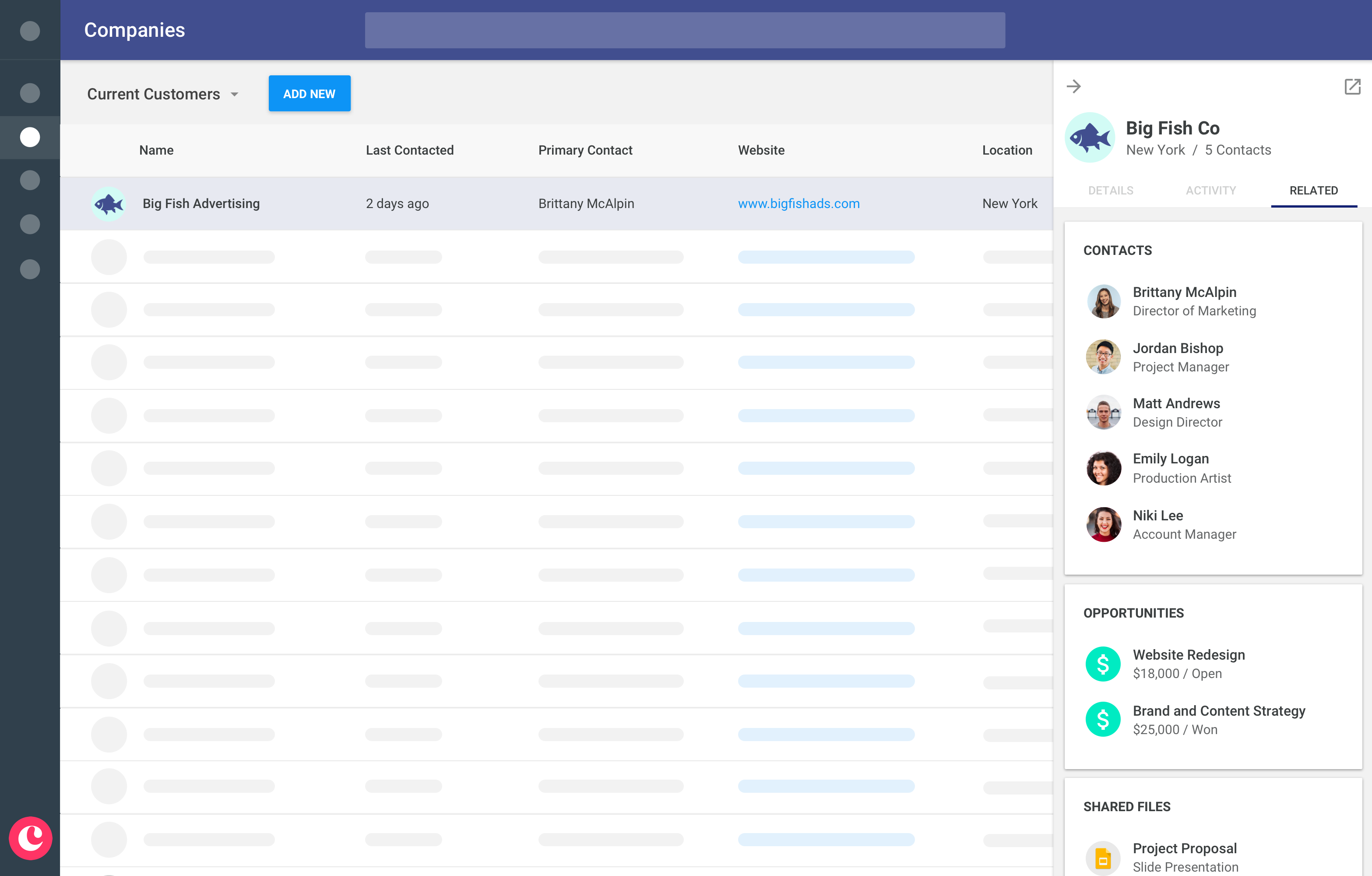
Task: Click the Jordan Bishop contact avatar
Action: pos(1103,357)
